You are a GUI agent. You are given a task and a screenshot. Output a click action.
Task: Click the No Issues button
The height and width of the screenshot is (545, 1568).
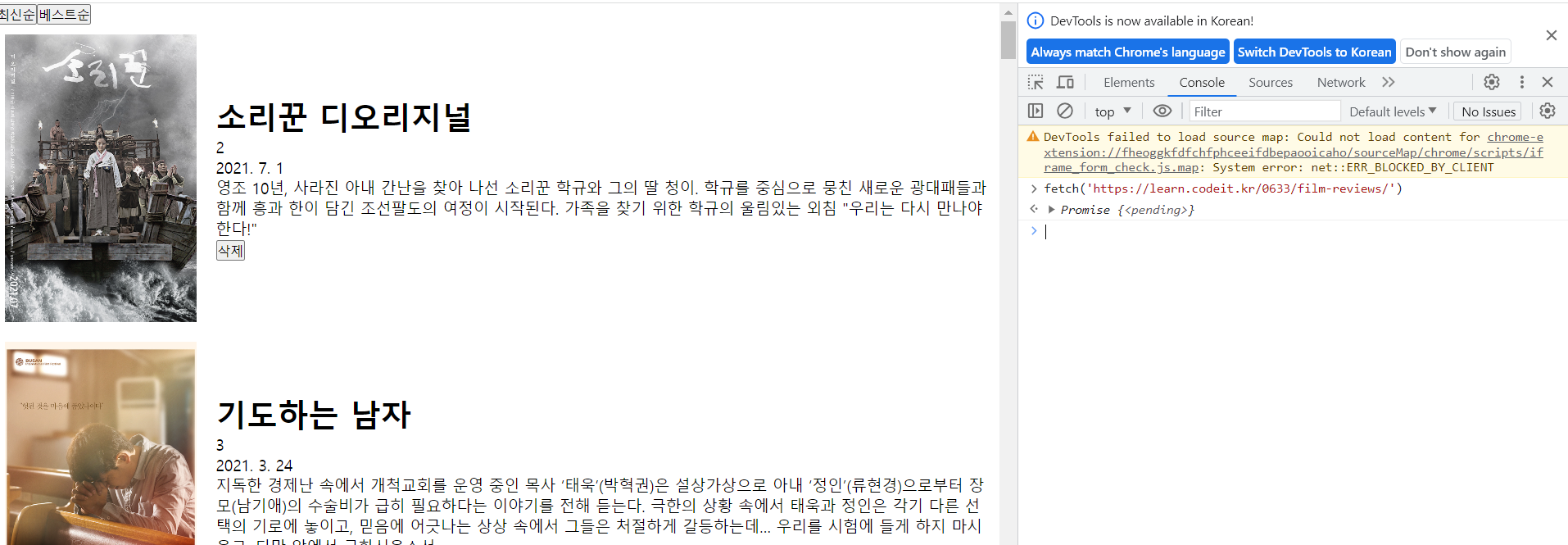[1489, 111]
